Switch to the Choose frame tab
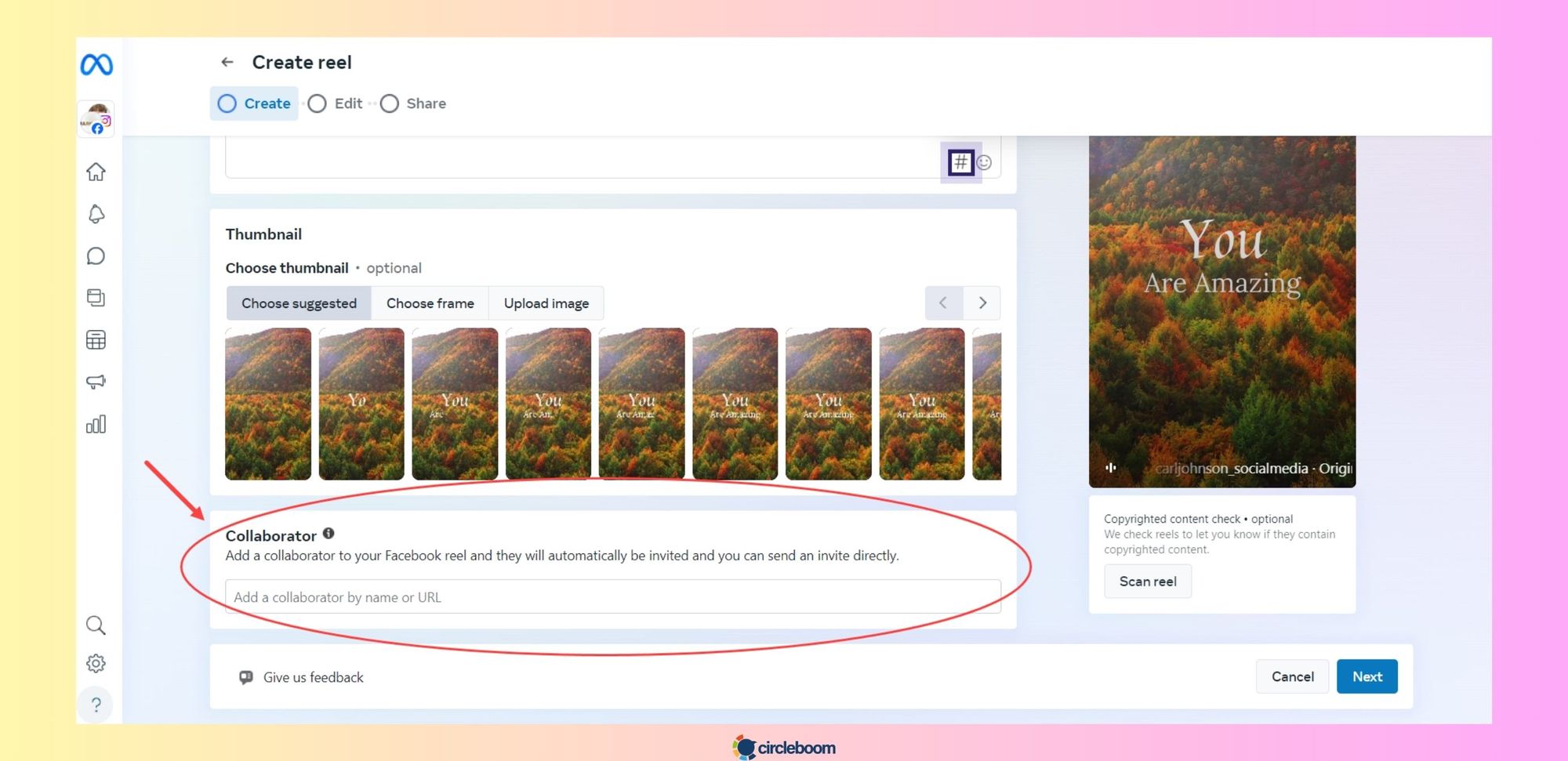 coord(430,303)
